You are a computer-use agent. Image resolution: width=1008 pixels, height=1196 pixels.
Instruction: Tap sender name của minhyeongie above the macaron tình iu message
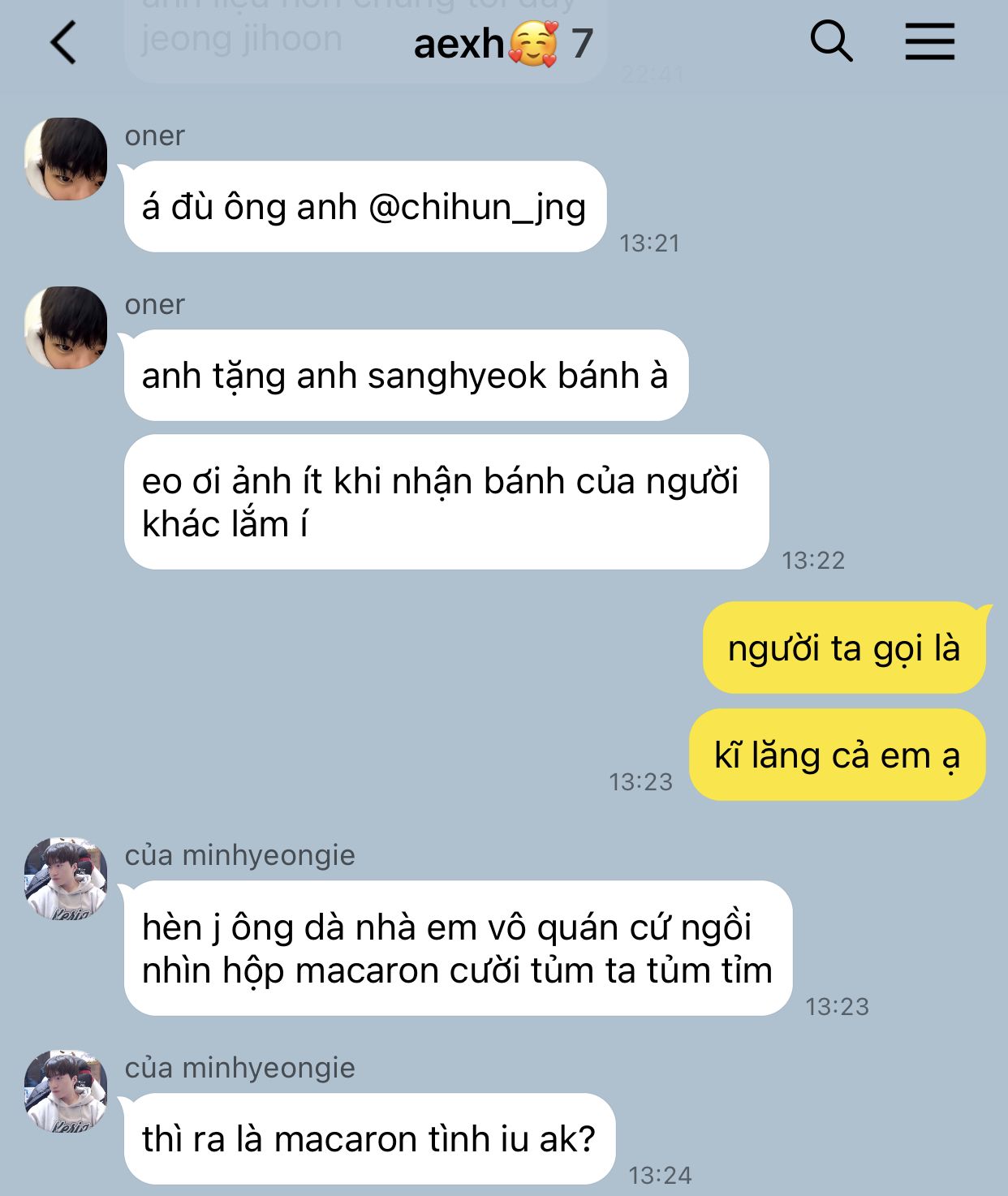pyautogui.click(x=240, y=1068)
